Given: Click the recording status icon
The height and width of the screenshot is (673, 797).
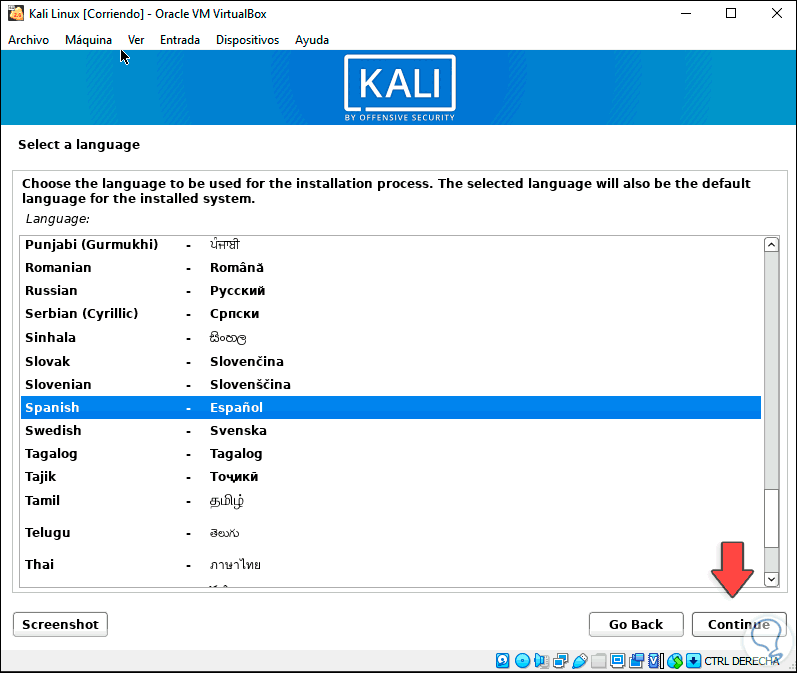Looking at the screenshot, I should pyautogui.click(x=636, y=660).
